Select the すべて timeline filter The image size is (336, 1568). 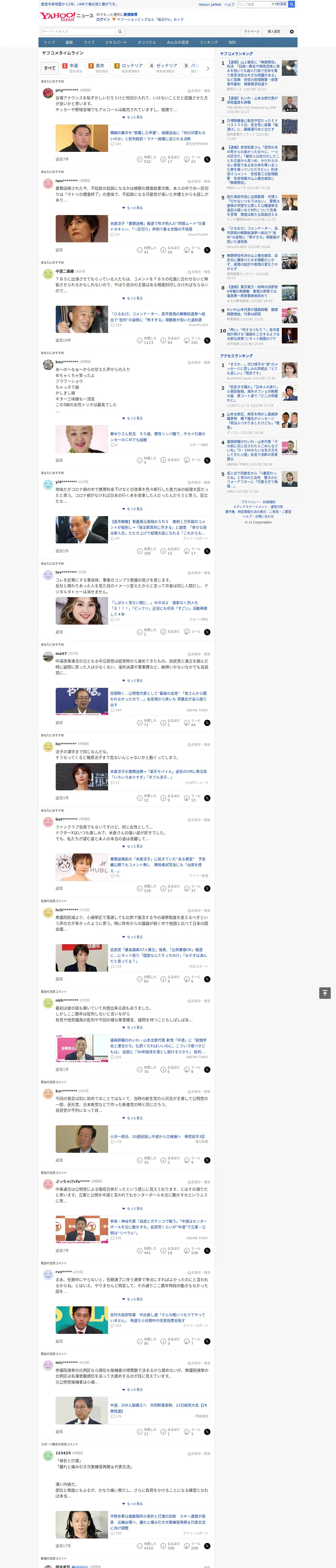coord(50,69)
